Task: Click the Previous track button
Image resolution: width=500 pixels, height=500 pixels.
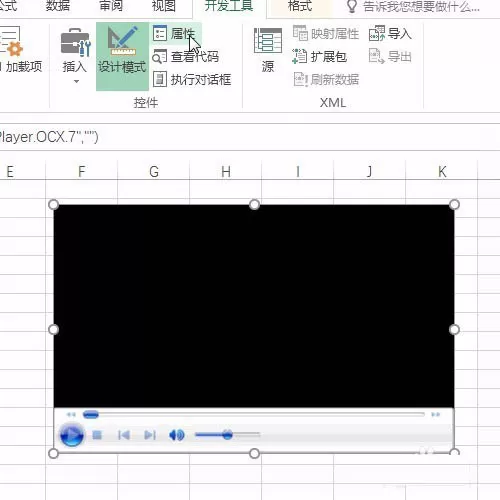Action: (x=124, y=435)
